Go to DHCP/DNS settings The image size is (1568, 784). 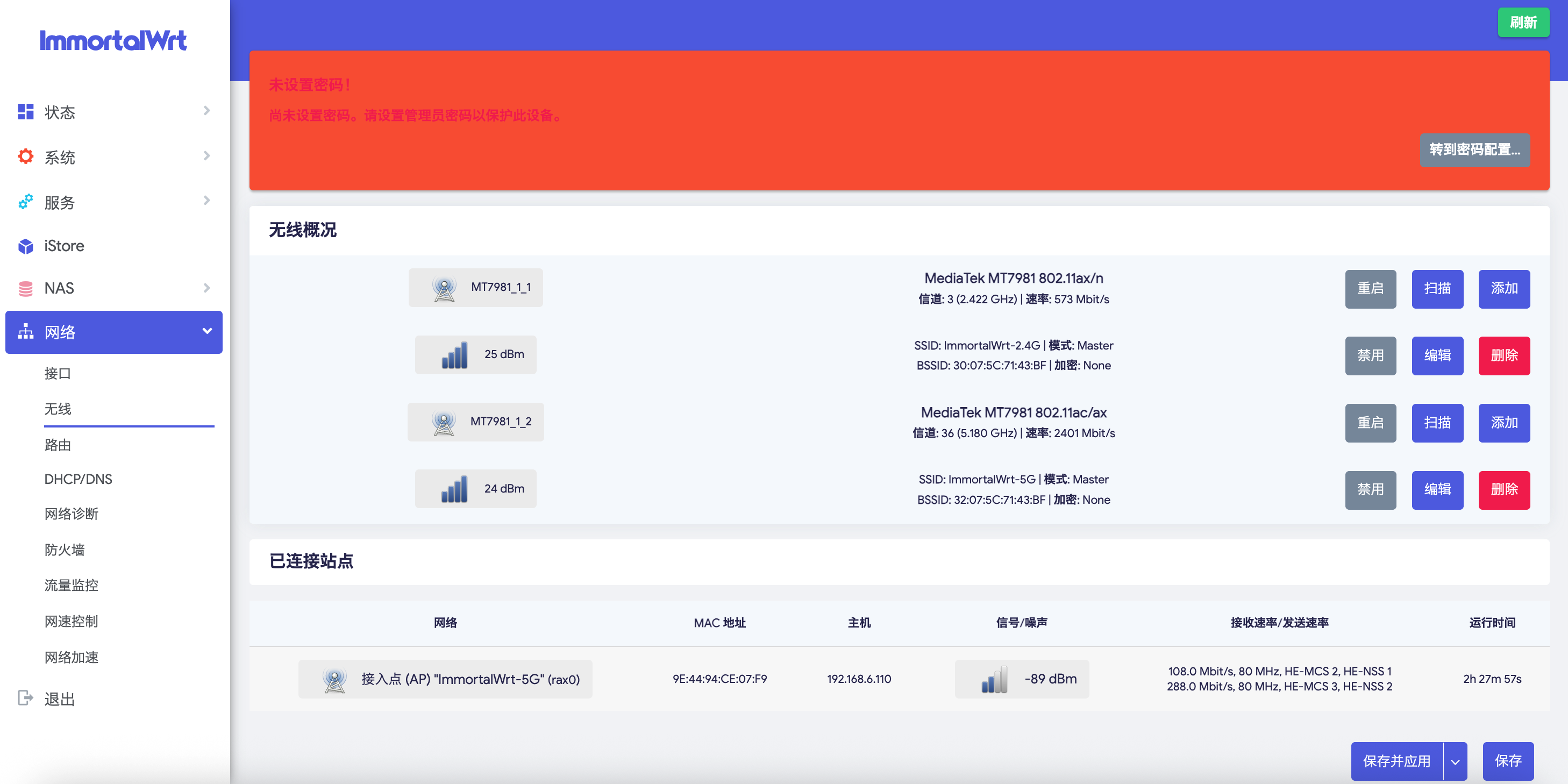(78, 479)
